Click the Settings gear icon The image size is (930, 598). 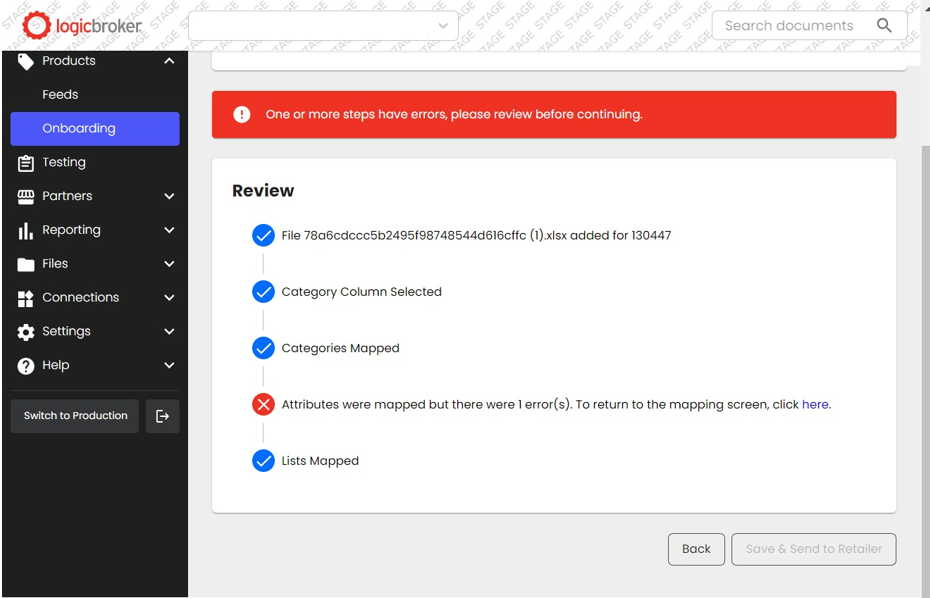pyautogui.click(x=26, y=332)
